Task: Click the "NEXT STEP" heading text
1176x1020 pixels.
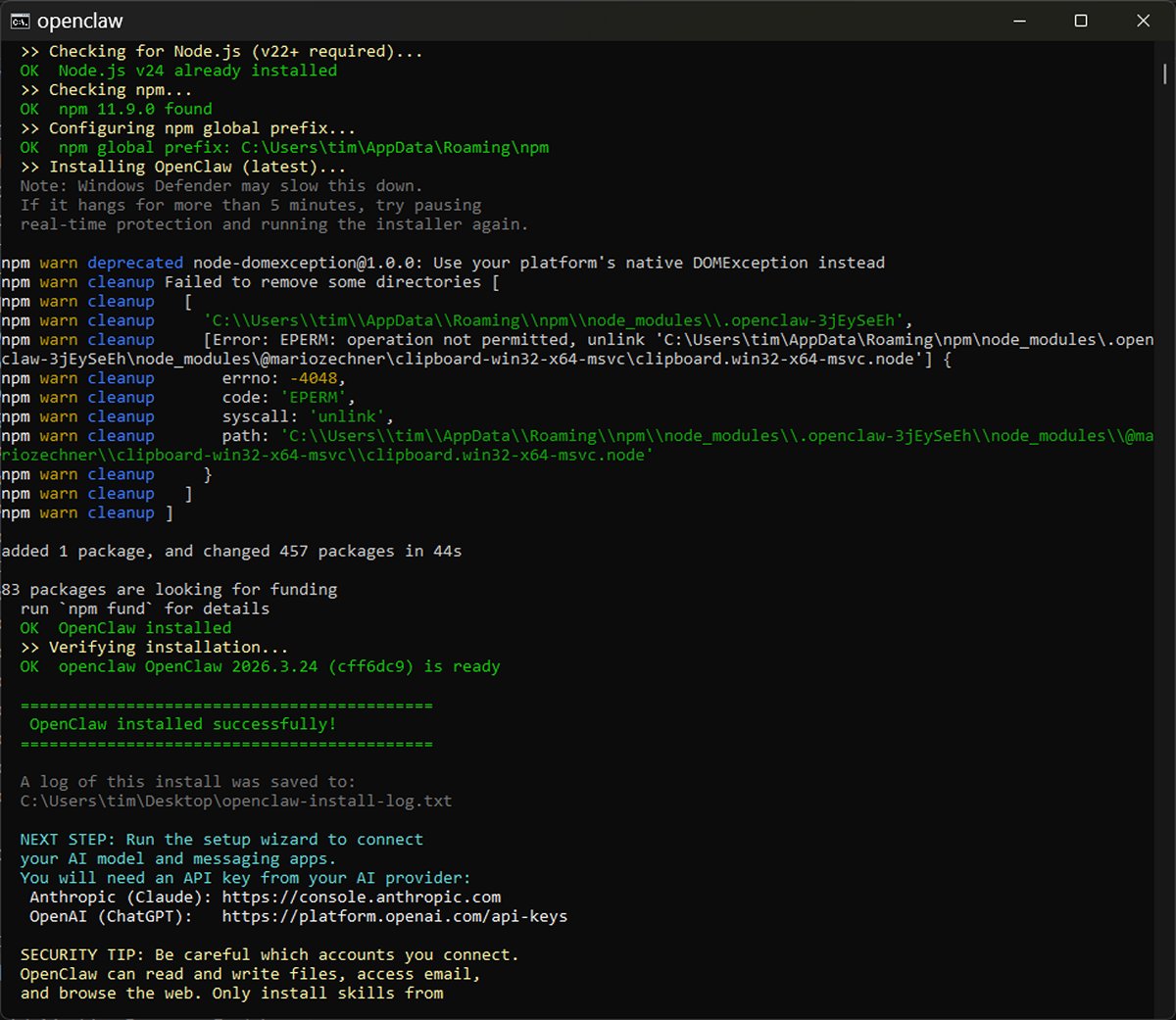Action: pos(68,839)
